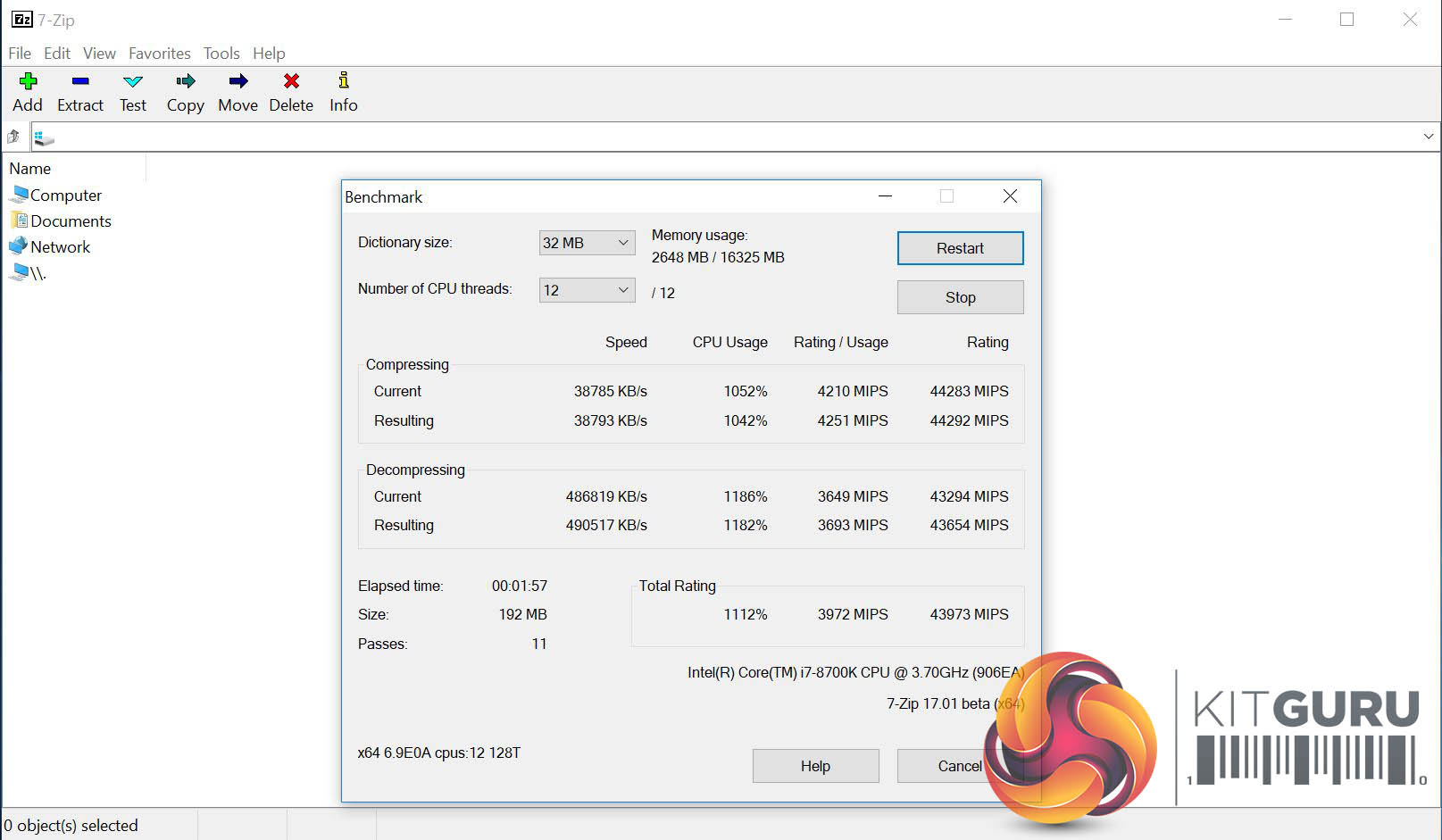Select the Computer item in file list
This screenshot has width=1442, height=840.
65,195
